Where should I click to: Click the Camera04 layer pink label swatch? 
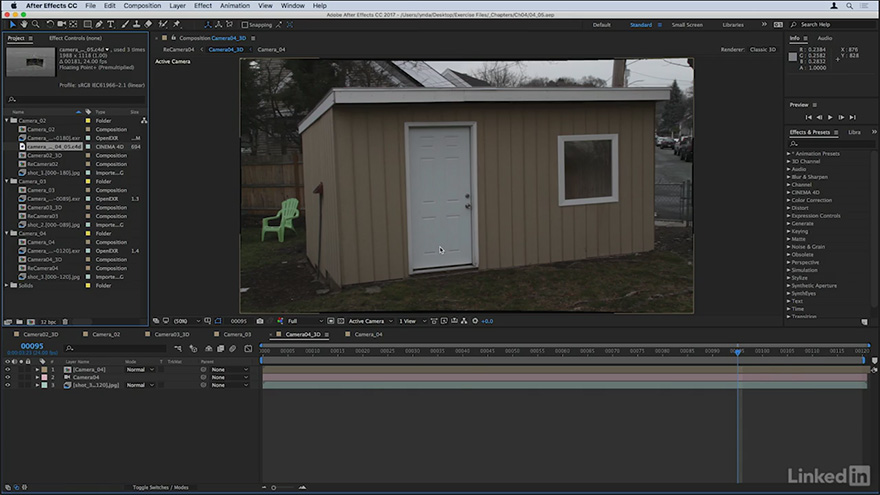coord(44,378)
